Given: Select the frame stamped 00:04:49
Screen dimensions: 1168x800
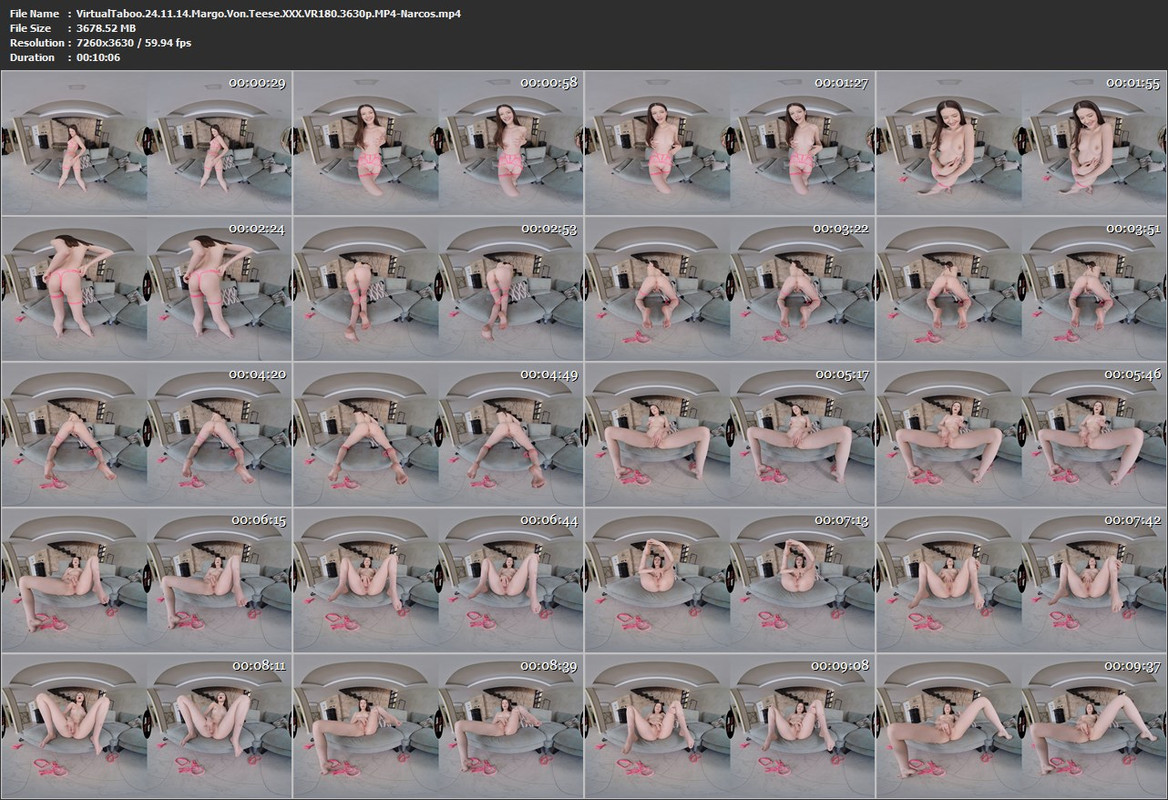Looking at the screenshot, I should [x=438, y=434].
